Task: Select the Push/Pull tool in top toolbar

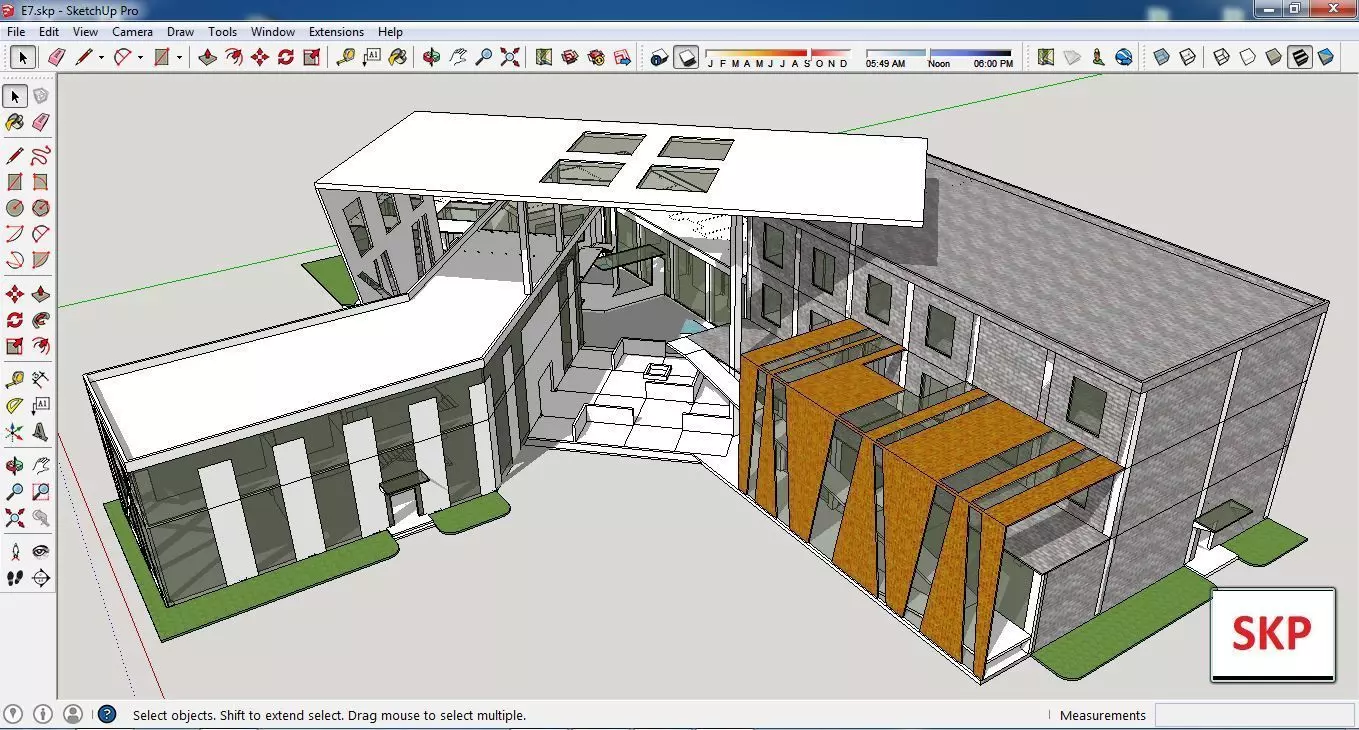Action: tap(208, 57)
